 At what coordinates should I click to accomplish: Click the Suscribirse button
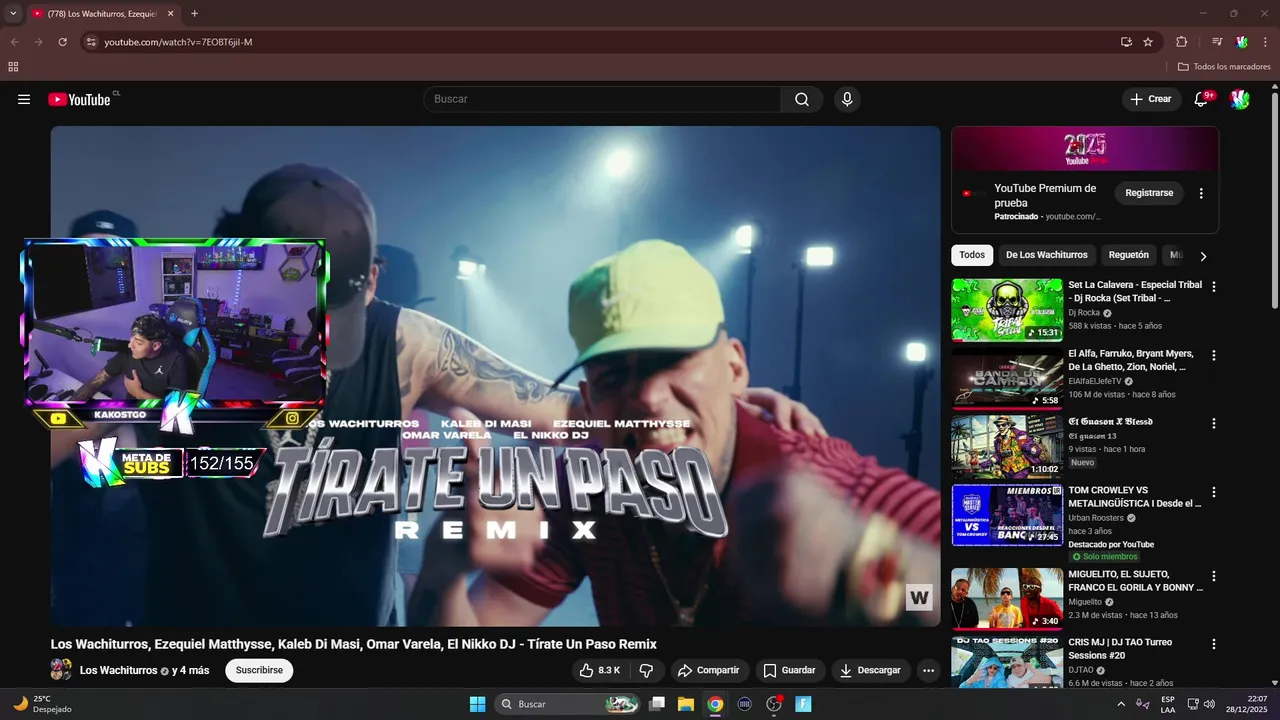259,670
